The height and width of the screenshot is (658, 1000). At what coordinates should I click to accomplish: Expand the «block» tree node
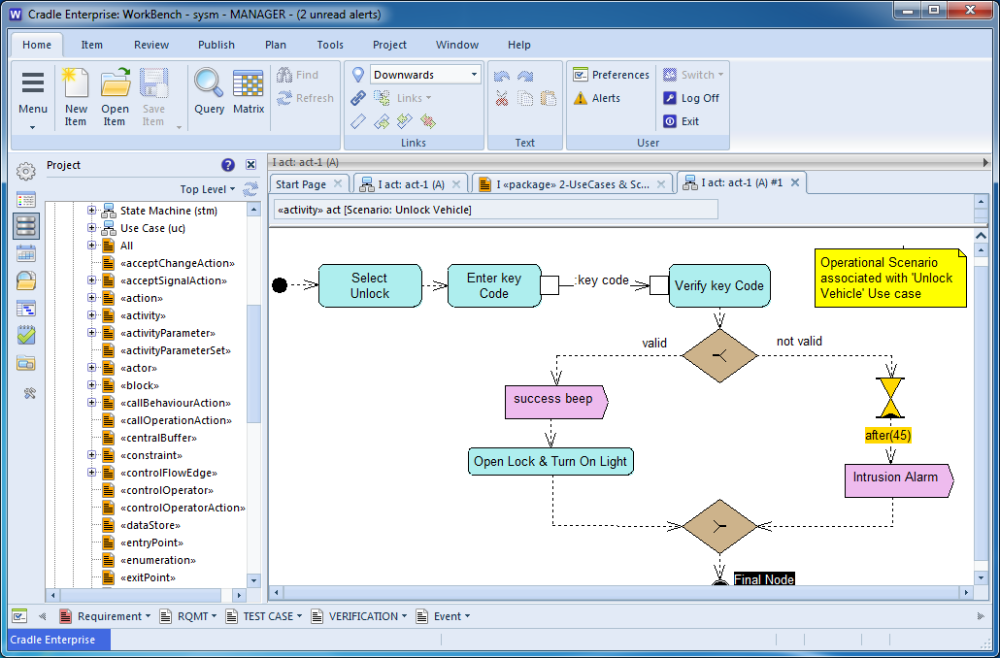tap(92, 386)
